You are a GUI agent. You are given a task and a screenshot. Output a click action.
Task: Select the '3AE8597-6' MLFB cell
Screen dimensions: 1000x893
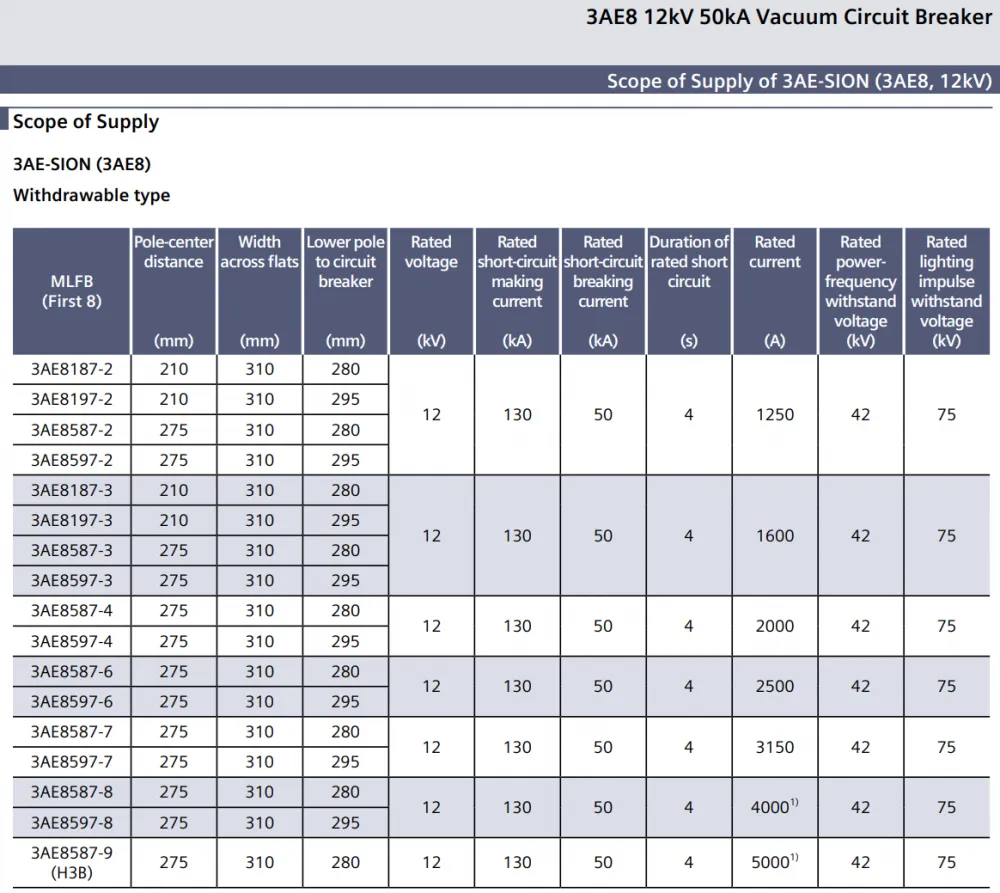[71, 702]
